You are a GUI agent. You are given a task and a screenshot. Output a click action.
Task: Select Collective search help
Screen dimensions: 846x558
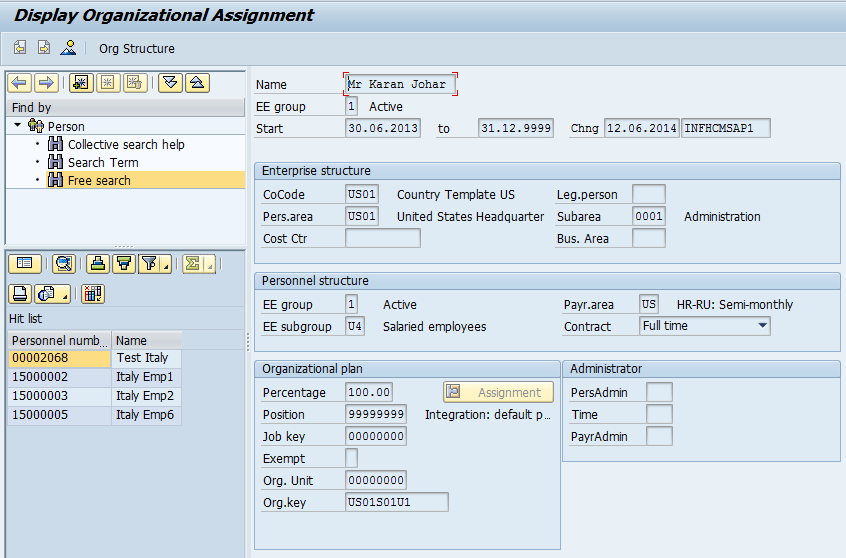(x=126, y=144)
